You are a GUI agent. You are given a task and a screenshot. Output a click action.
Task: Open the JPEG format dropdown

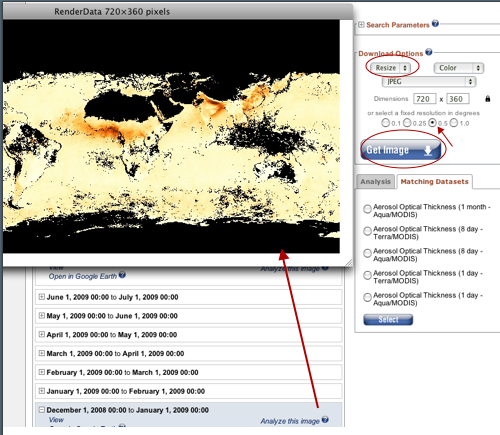click(429, 82)
